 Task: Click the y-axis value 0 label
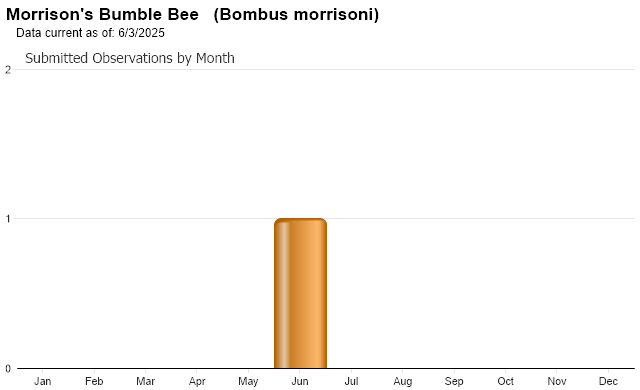(8, 369)
